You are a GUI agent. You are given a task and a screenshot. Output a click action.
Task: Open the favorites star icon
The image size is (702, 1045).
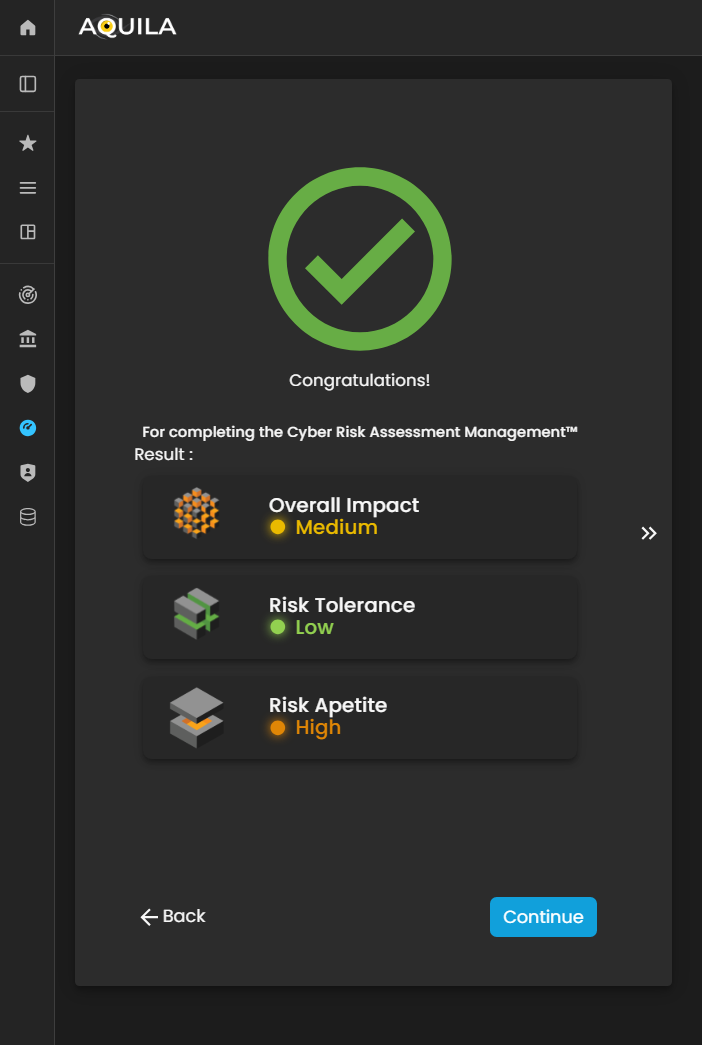point(28,144)
